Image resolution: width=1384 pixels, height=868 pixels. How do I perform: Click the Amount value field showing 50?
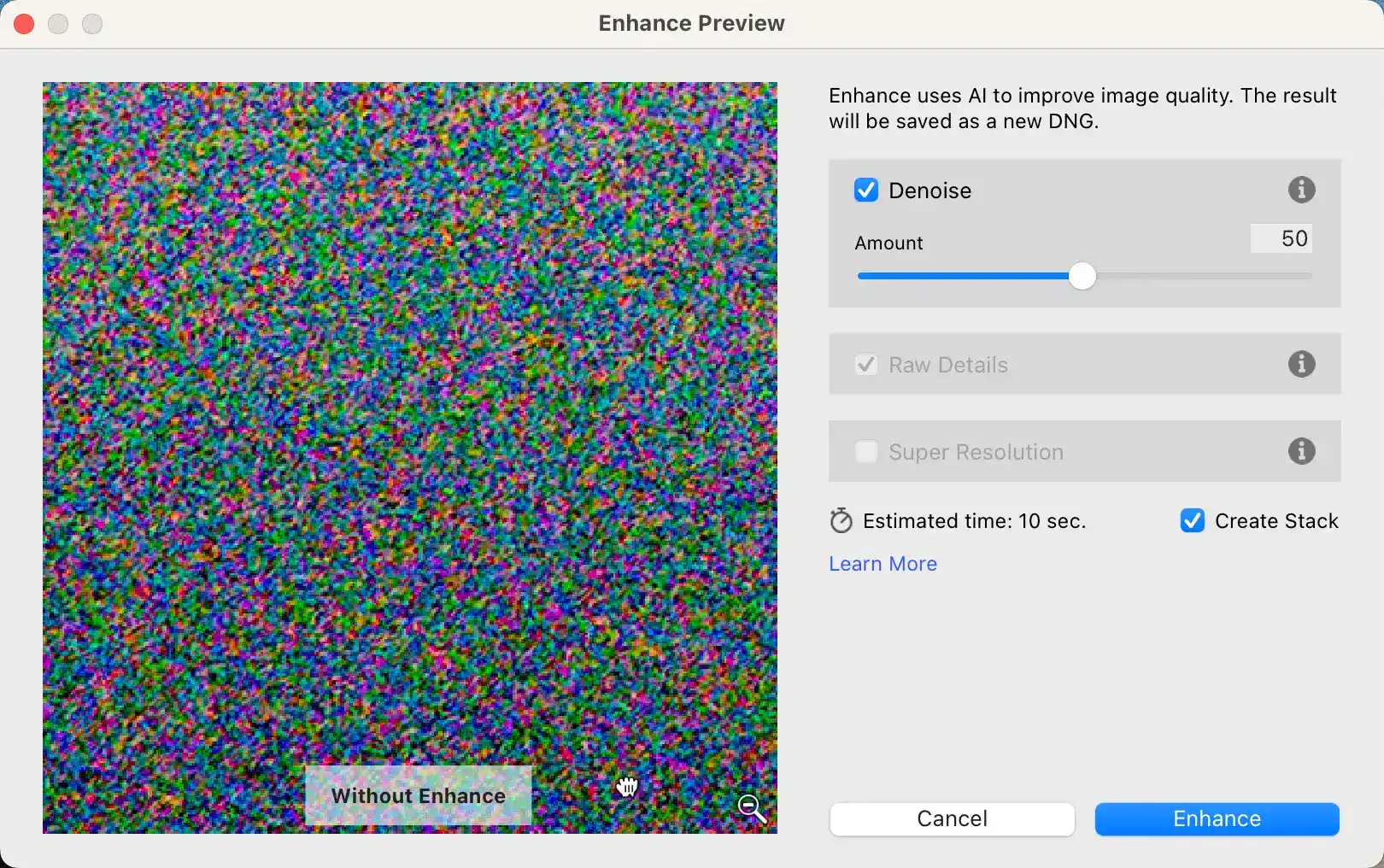click(x=1281, y=238)
